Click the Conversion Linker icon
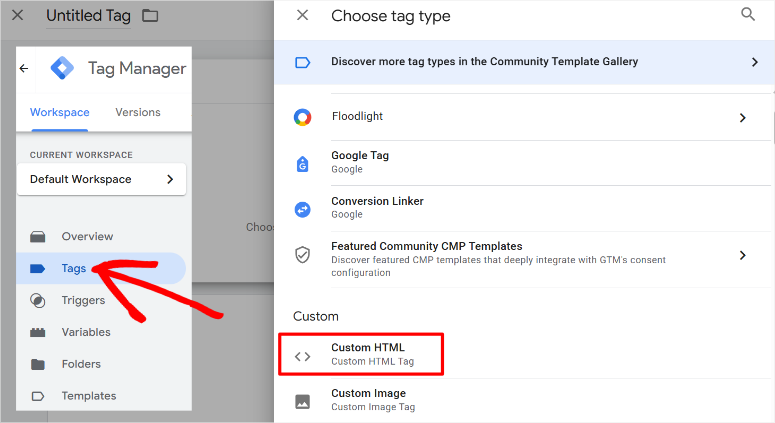Image resolution: width=775 pixels, height=423 pixels. [x=302, y=208]
